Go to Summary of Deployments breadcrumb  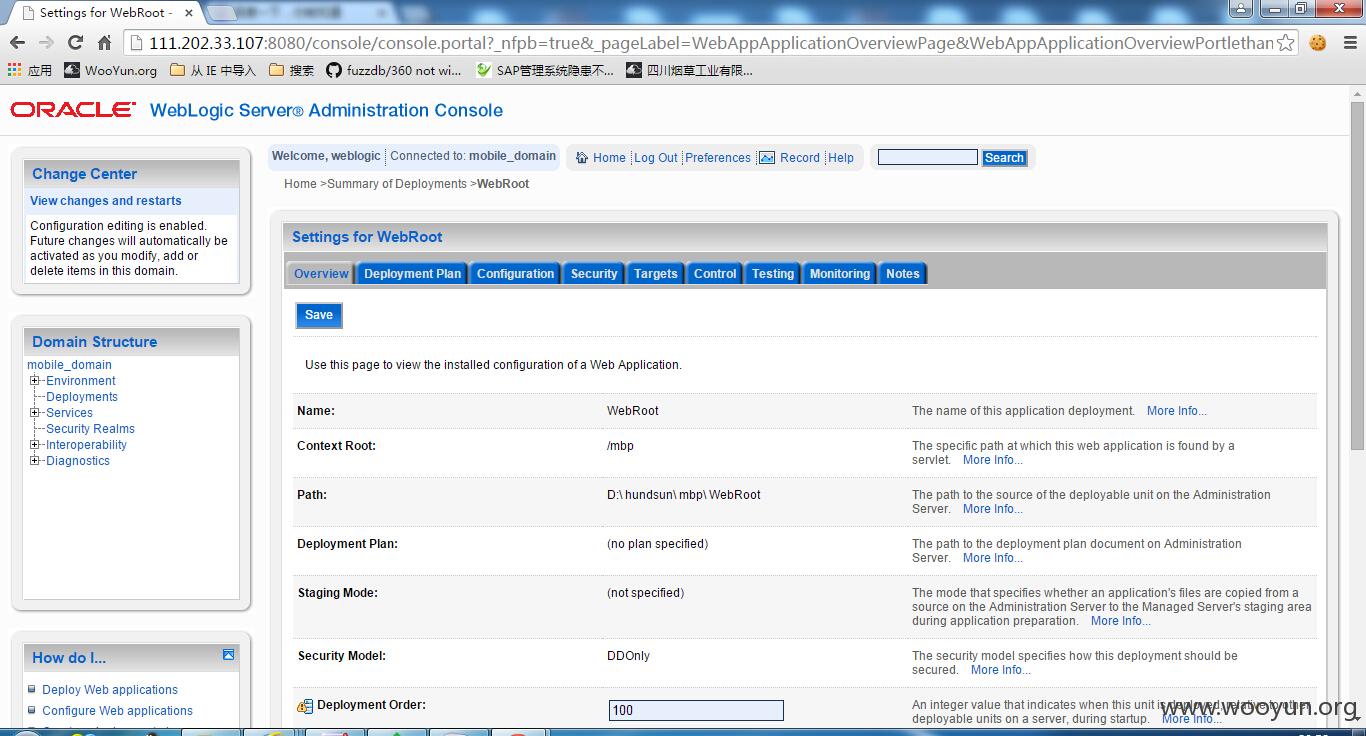tap(397, 184)
